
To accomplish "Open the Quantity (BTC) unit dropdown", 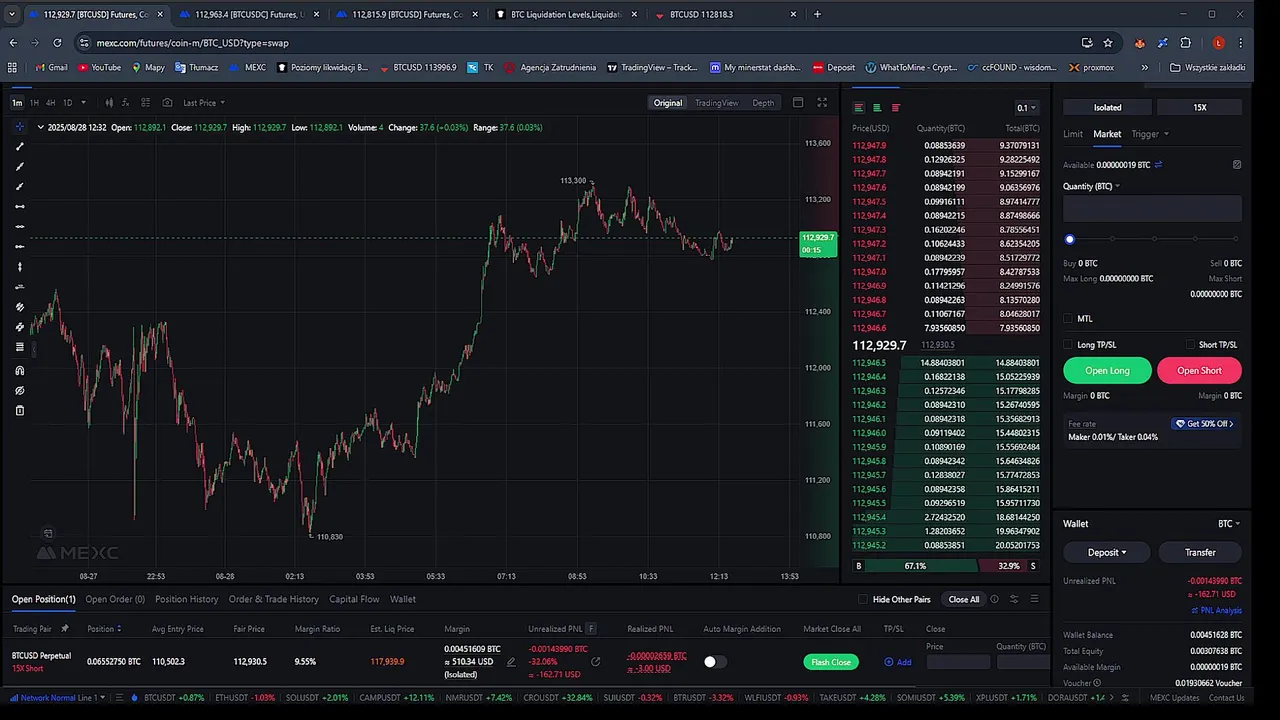I will (1091, 186).
